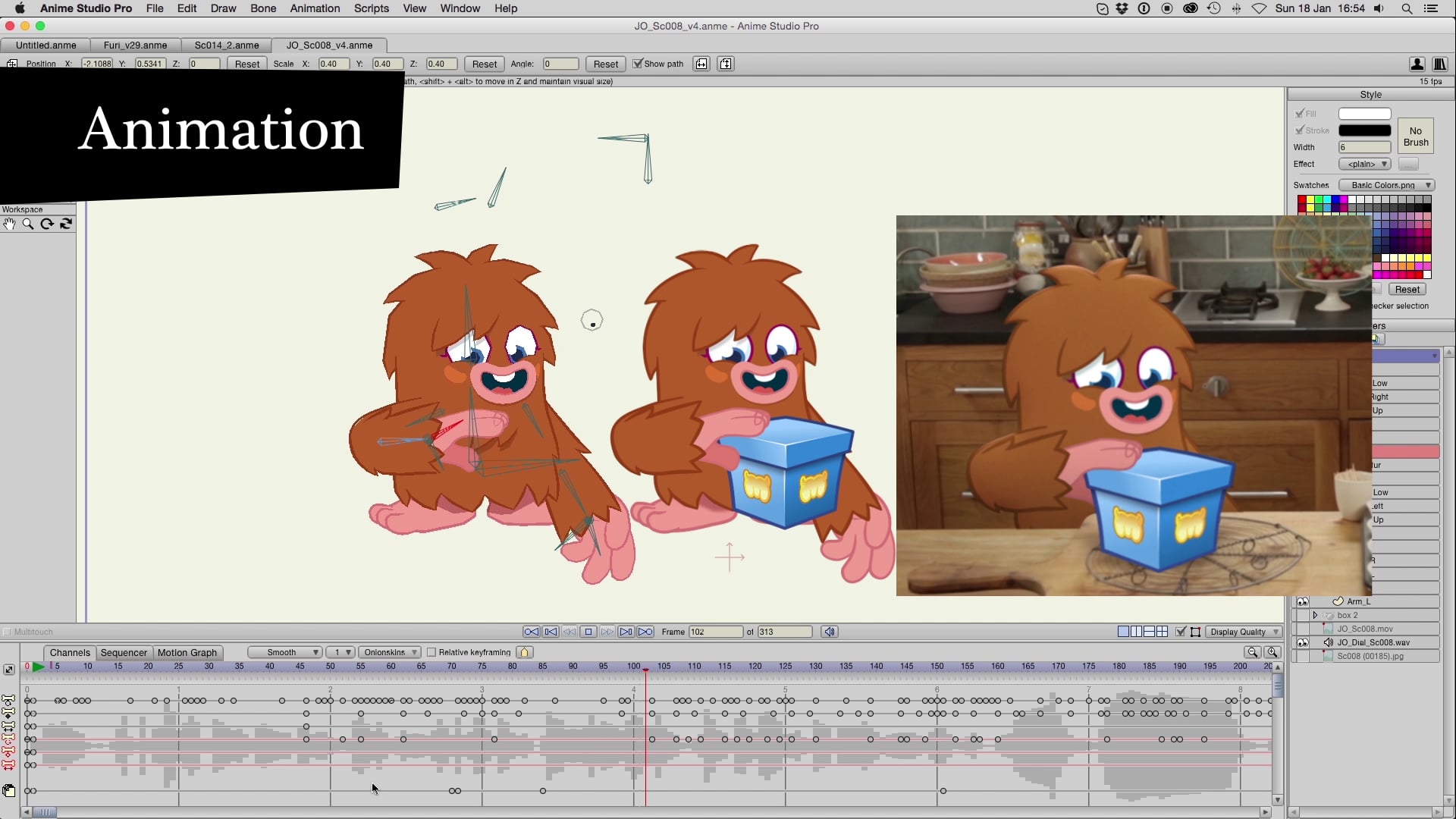
Task: Open the Display Quality dropdown
Action: point(1243,632)
